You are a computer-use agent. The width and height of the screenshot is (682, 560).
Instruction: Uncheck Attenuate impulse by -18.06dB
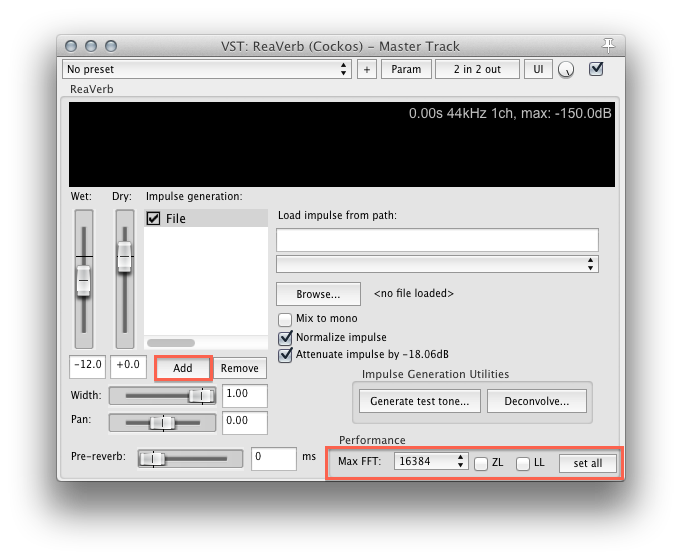pyautogui.click(x=285, y=355)
